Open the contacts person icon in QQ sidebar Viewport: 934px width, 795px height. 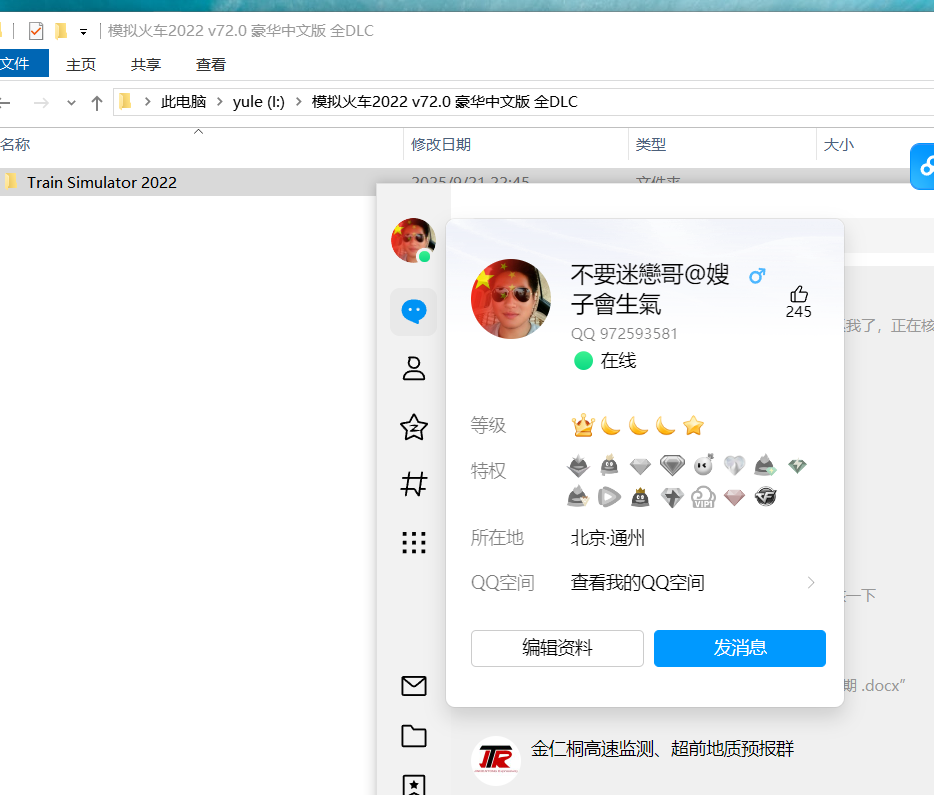pos(413,369)
